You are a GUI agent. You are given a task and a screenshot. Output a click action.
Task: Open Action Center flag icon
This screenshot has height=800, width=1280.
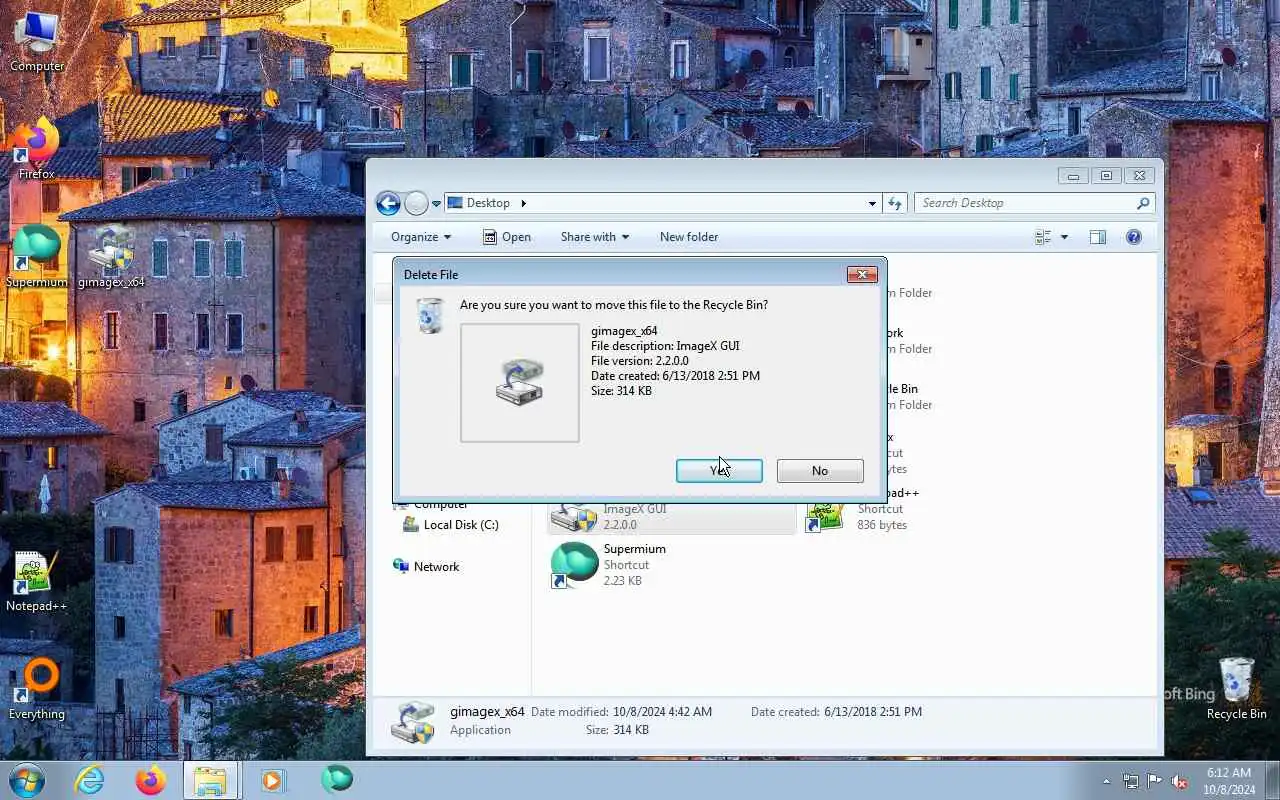1155,781
